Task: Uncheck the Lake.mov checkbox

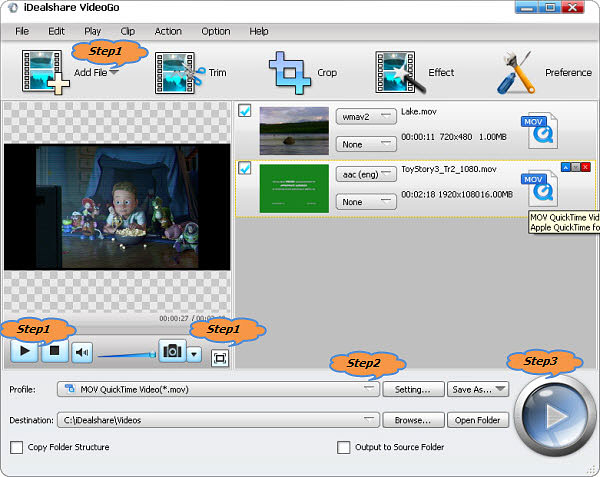Action: [x=245, y=111]
